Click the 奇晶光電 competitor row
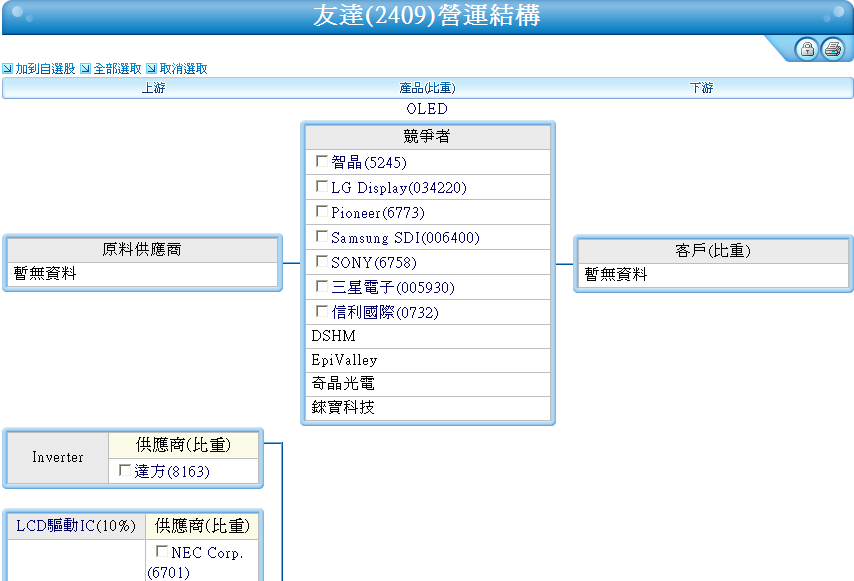This screenshot has height=581, width=854. (428, 384)
